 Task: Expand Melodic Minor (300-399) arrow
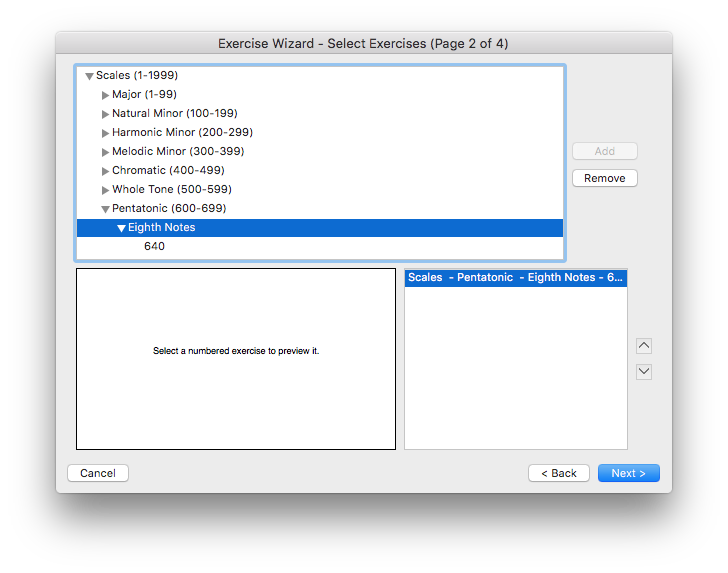click(105, 152)
